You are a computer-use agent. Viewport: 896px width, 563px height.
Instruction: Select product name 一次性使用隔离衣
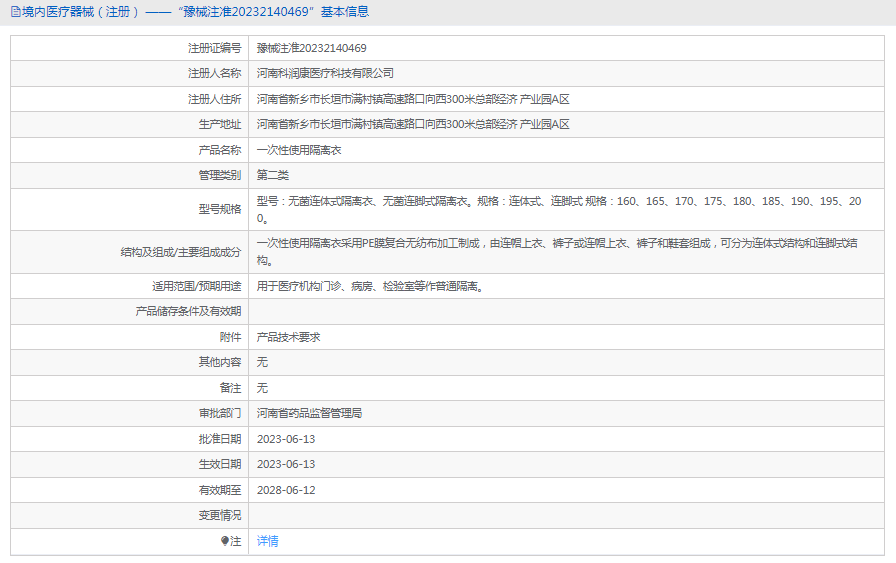(299, 150)
